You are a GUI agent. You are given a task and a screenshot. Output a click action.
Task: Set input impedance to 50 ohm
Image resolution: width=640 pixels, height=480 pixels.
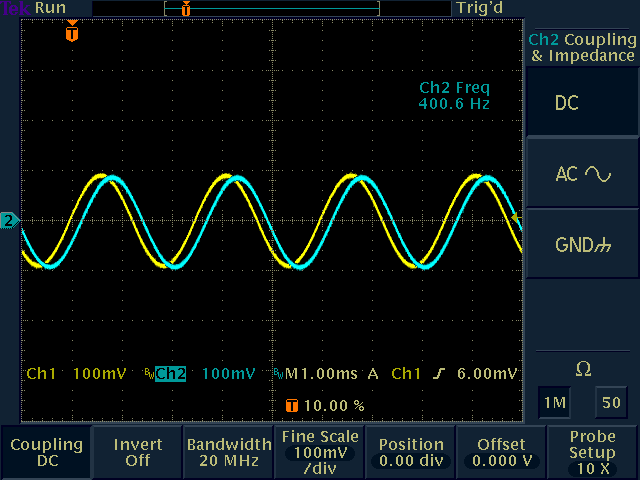pyautogui.click(x=609, y=401)
